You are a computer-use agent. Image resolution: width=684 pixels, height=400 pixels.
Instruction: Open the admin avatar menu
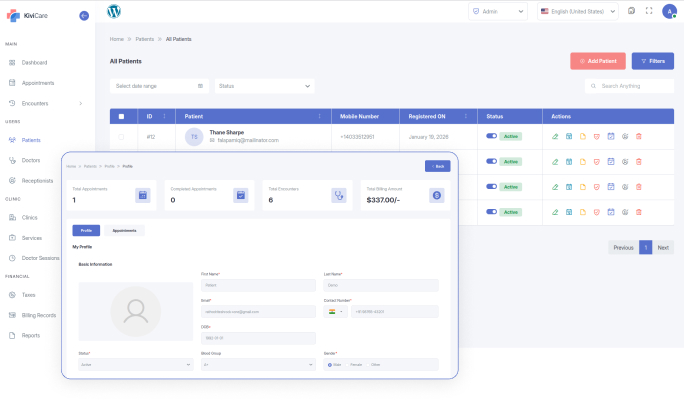click(x=669, y=11)
